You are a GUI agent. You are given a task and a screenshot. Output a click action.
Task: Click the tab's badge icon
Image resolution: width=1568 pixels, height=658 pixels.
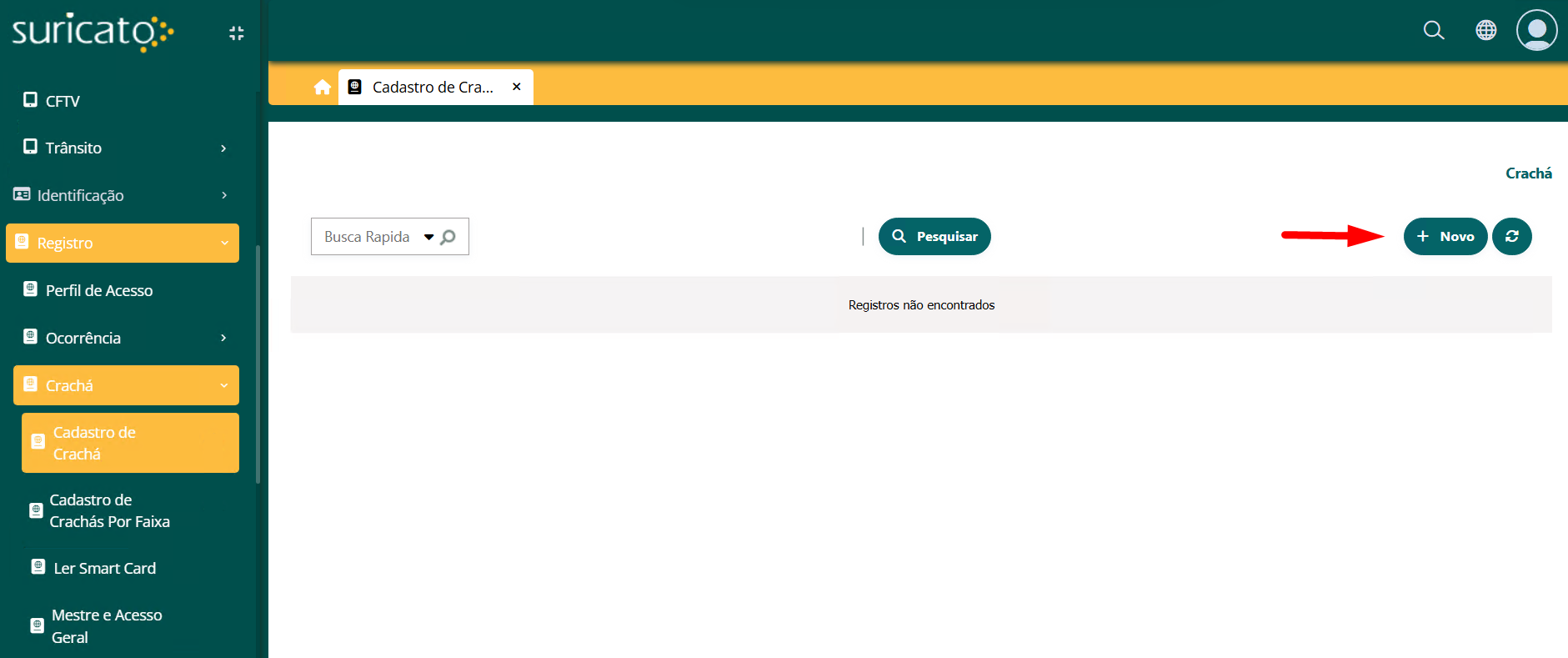(x=354, y=87)
